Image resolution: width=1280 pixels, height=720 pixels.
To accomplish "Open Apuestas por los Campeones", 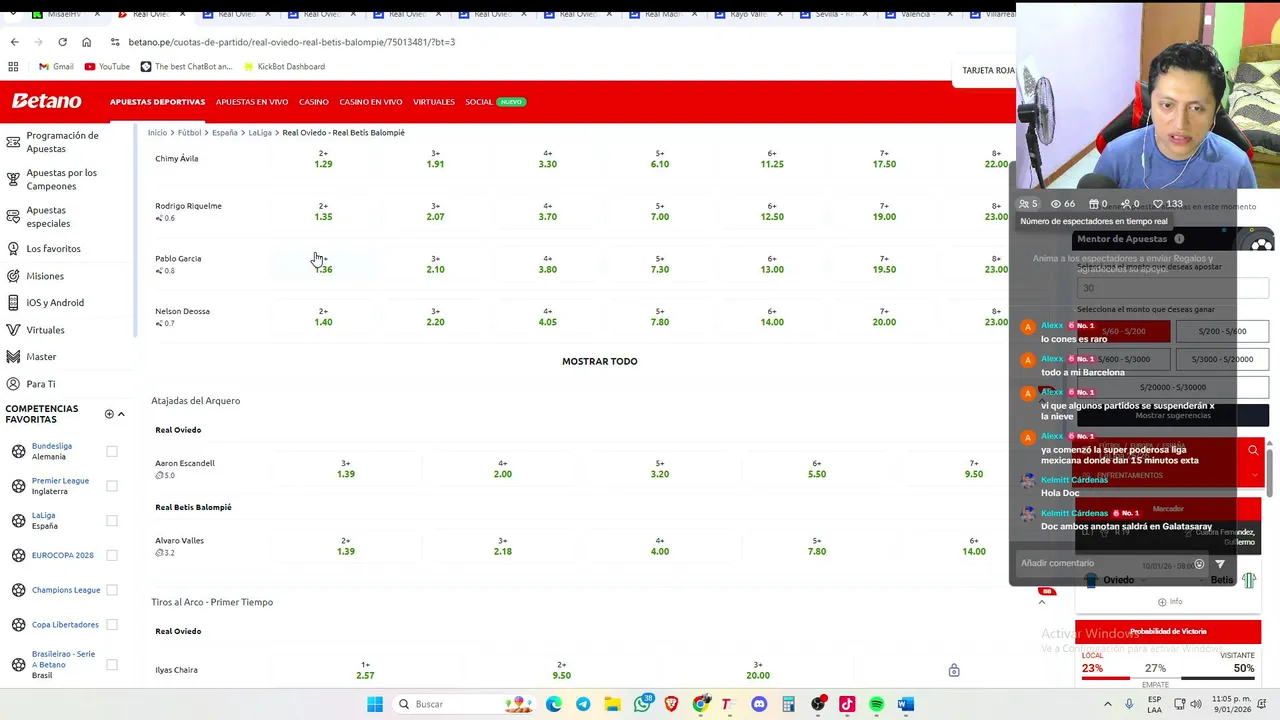I will coord(61,179).
